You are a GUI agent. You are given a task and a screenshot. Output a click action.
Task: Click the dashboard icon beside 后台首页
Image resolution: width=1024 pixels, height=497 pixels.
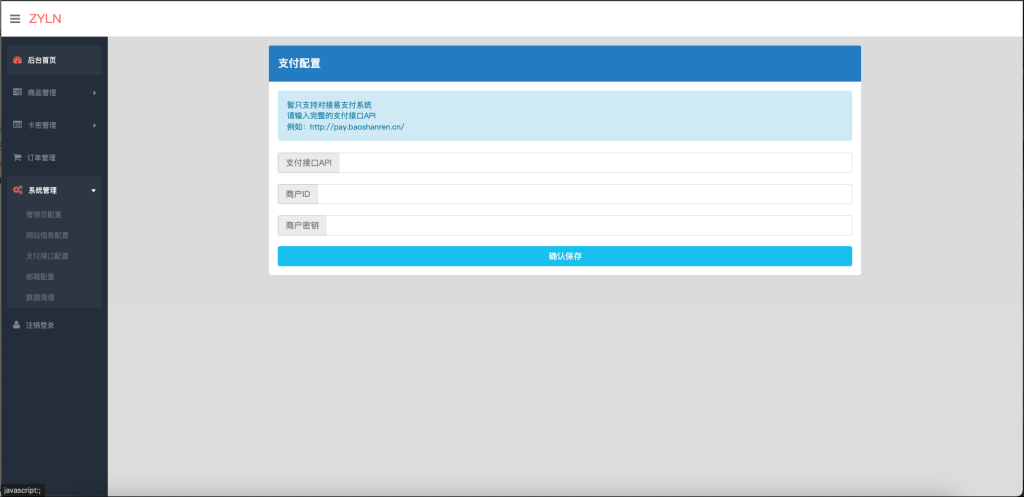click(18, 60)
